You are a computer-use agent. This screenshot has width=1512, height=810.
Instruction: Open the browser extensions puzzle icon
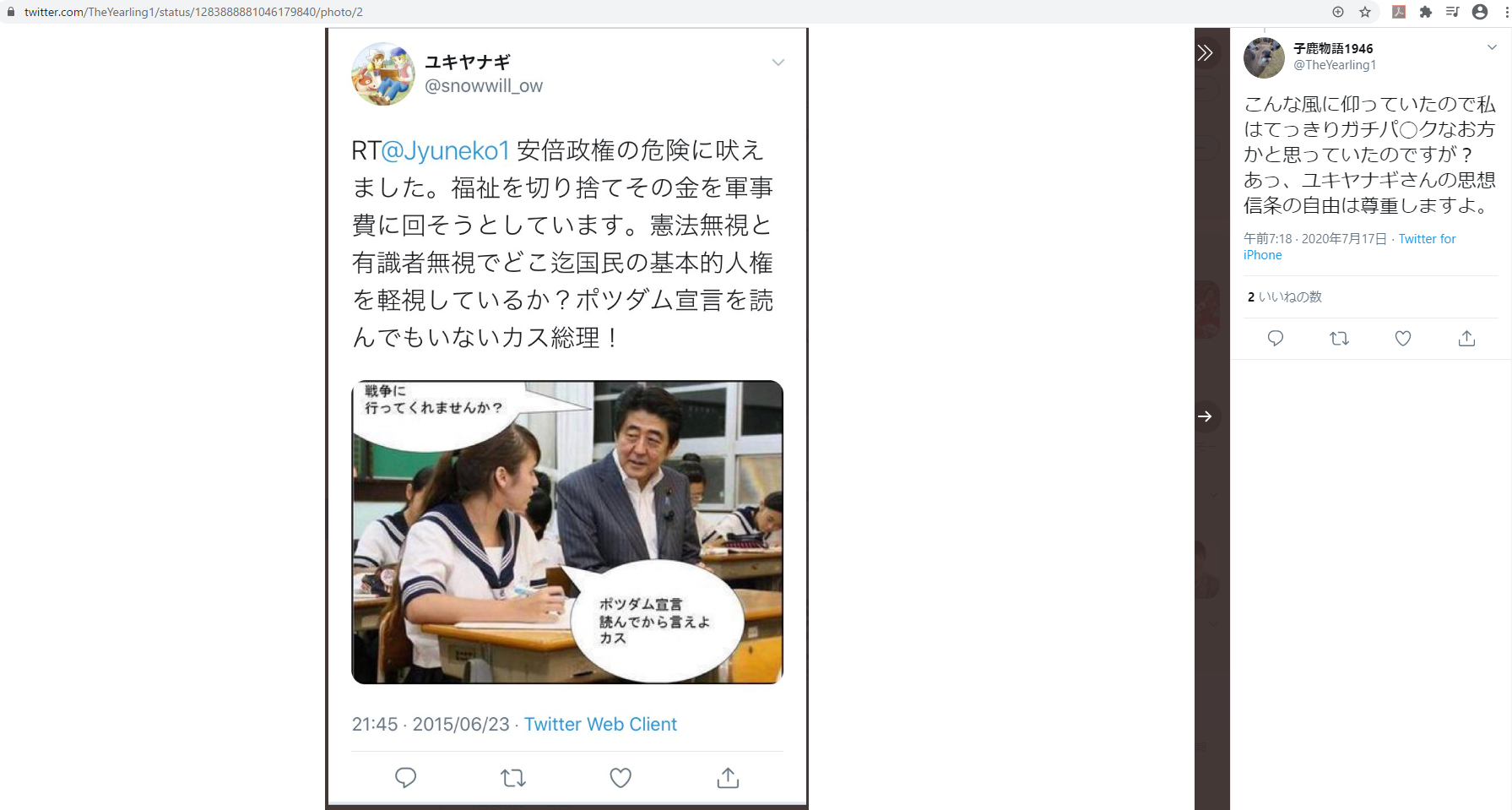click(x=1426, y=12)
